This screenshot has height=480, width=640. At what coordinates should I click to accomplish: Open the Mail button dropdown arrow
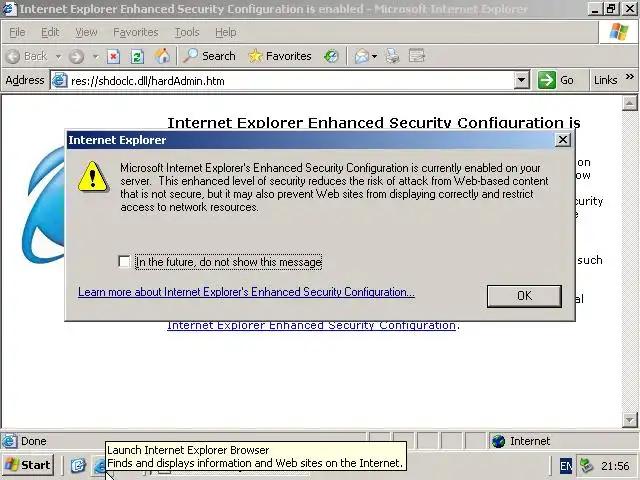pyautogui.click(x=374, y=56)
